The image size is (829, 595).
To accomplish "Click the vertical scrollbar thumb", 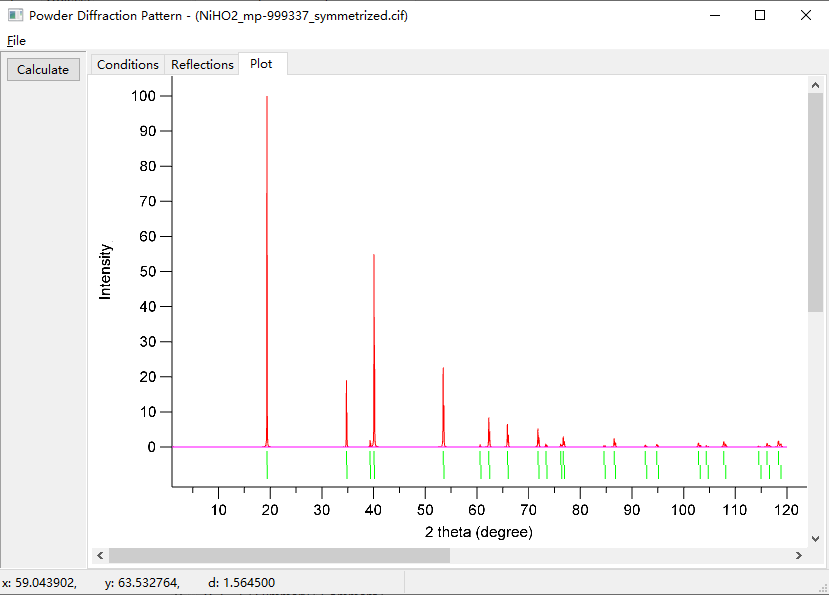I will coord(815,200).
